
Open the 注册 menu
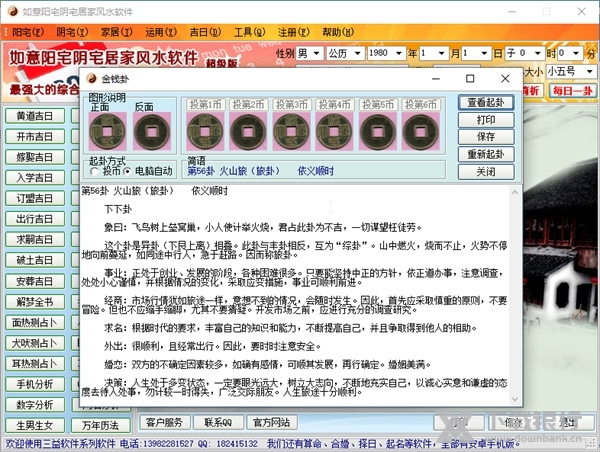(294, 32)
